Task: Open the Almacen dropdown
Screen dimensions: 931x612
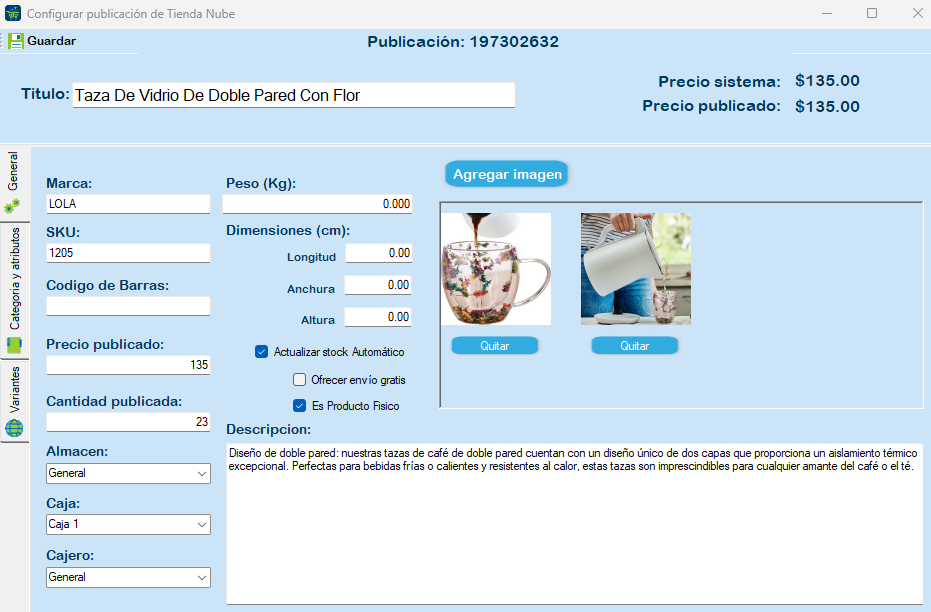Action: tap(128, 473)
